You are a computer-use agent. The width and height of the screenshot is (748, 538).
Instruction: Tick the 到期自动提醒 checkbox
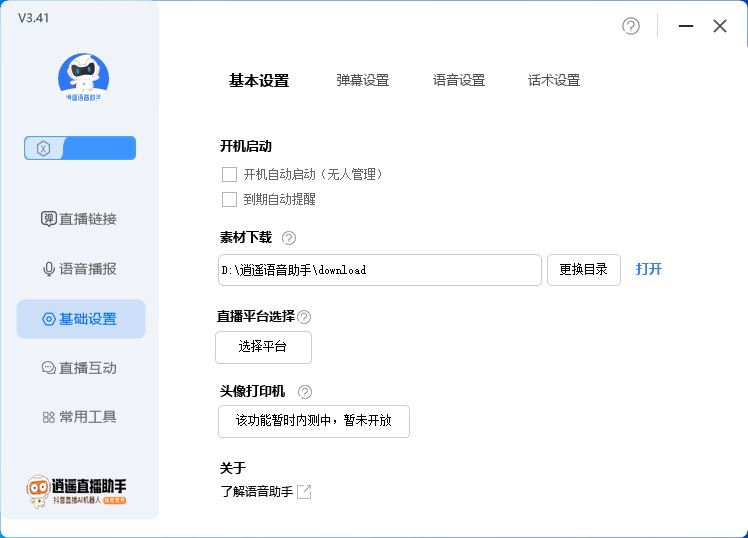[x=230, y=199]
